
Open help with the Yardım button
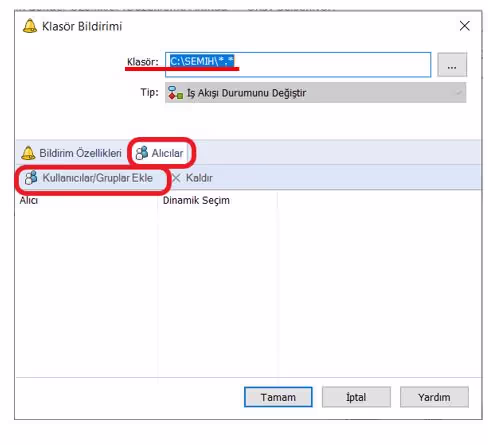click(434, 397)
